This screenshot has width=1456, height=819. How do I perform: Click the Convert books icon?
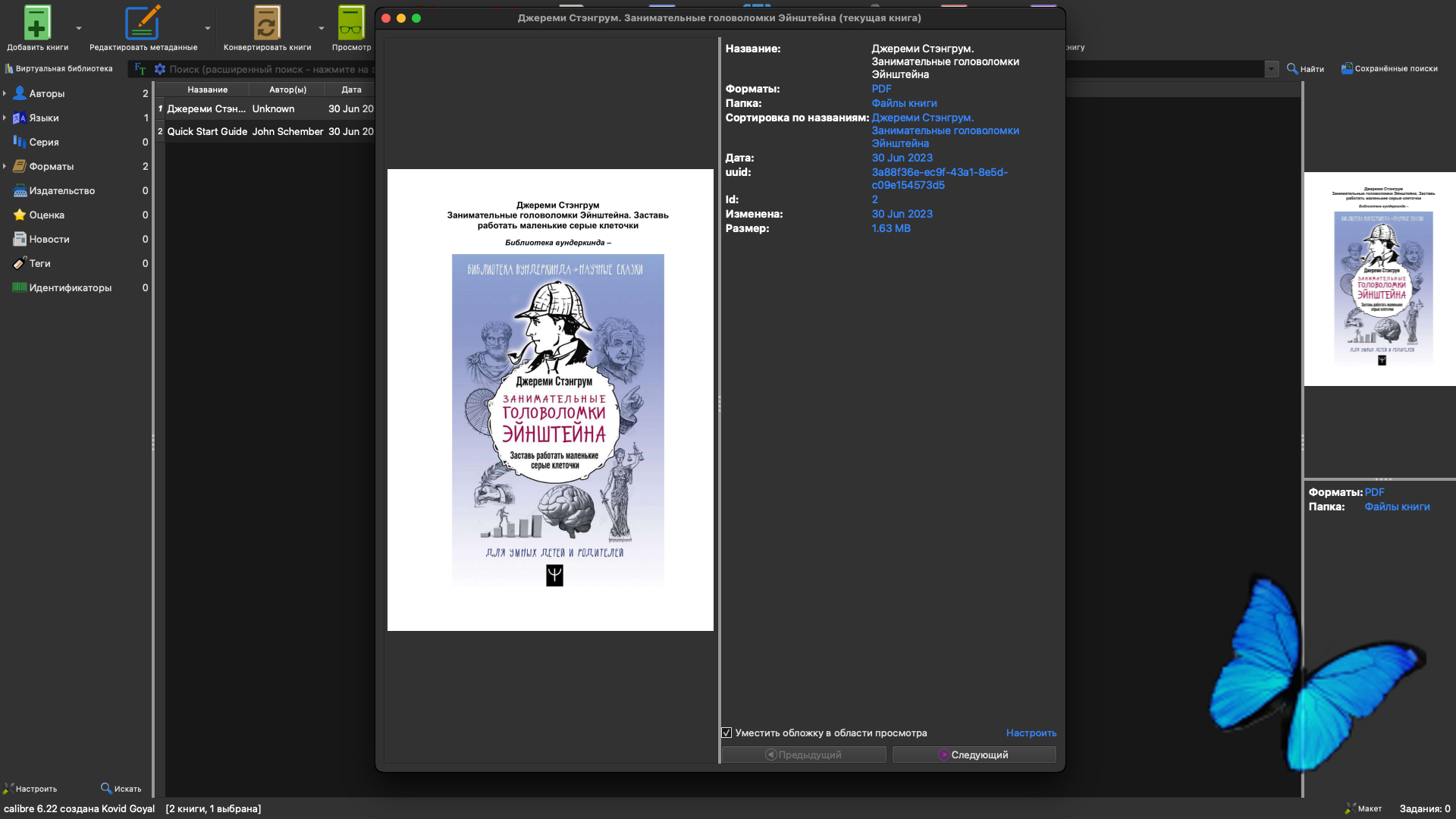(x=266, y=23)
